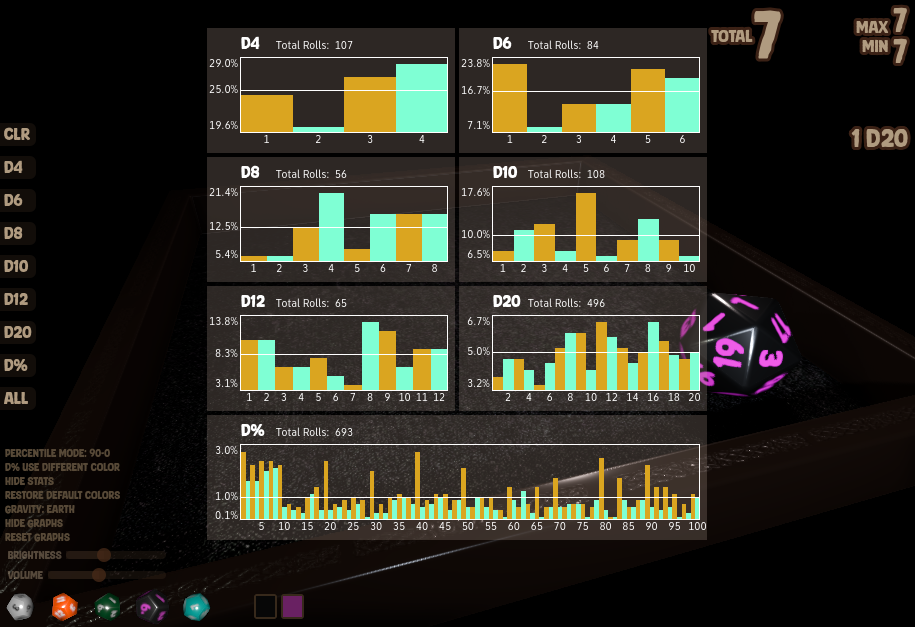915x627 pixels.
Task: Select the teal dice skin icon
Action: (x=196, y=606)
